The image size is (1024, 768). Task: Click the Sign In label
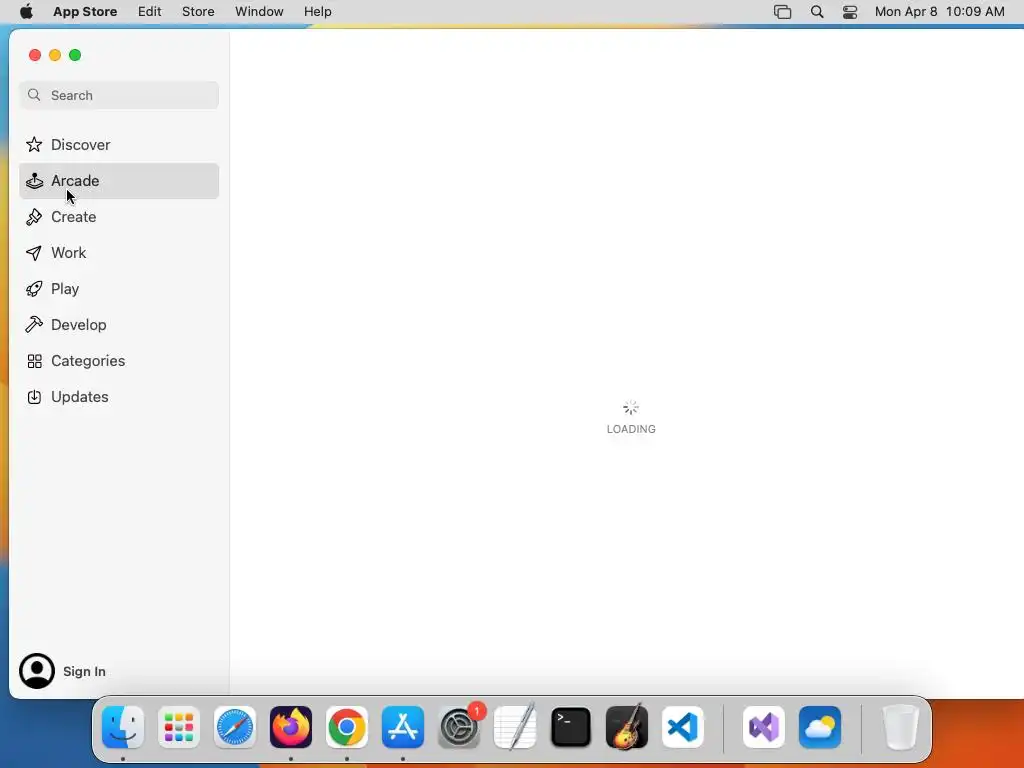pyautogui.click(x=84, y=671)
